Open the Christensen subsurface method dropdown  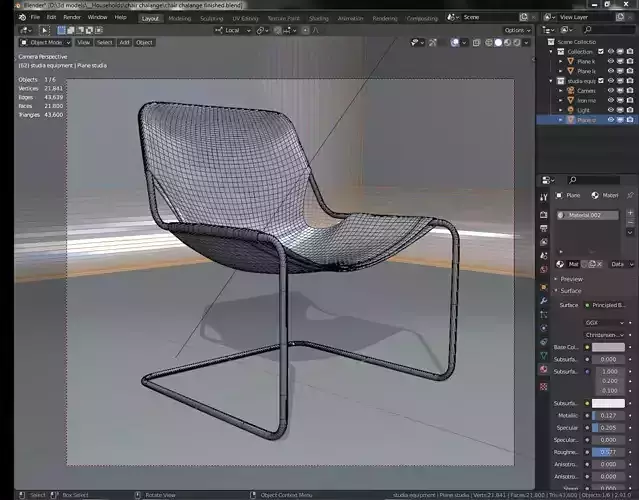[x=605, y=335]
